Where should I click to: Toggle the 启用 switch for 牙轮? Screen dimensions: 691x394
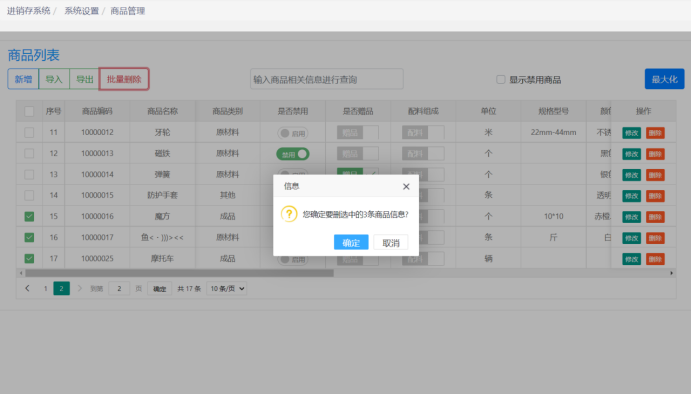click(293, 133)
